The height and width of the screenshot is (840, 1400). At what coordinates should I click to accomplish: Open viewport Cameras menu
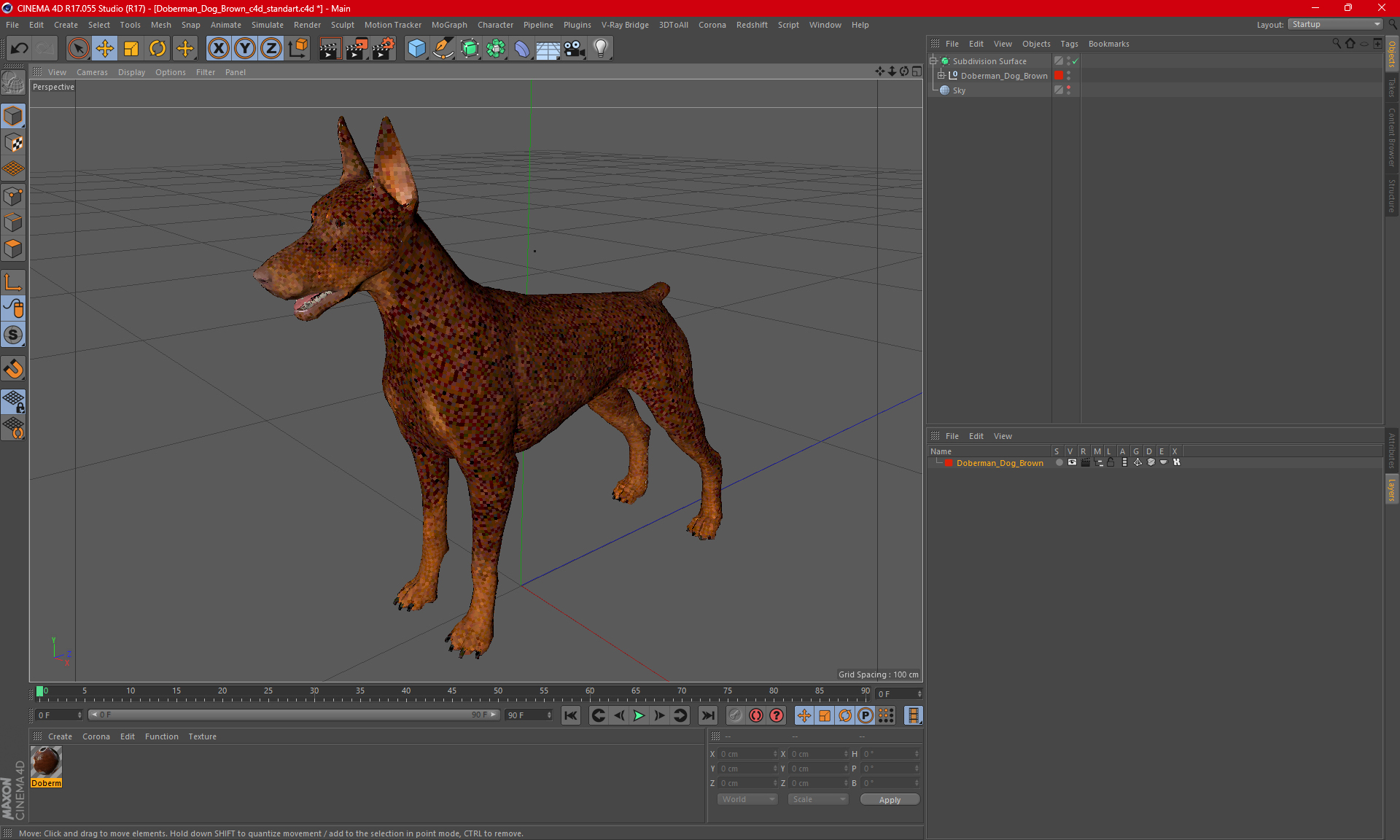[x=92, y=72]
